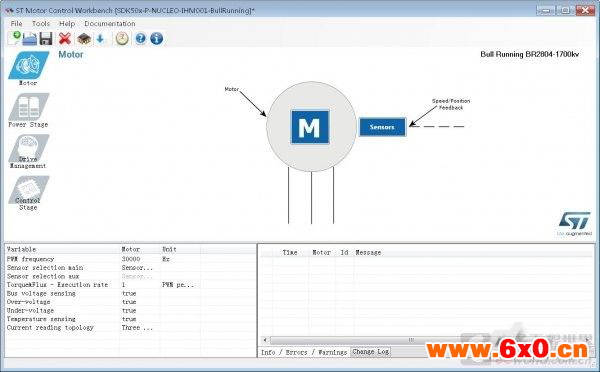Click the blue download arrow icon

point(100,39)
